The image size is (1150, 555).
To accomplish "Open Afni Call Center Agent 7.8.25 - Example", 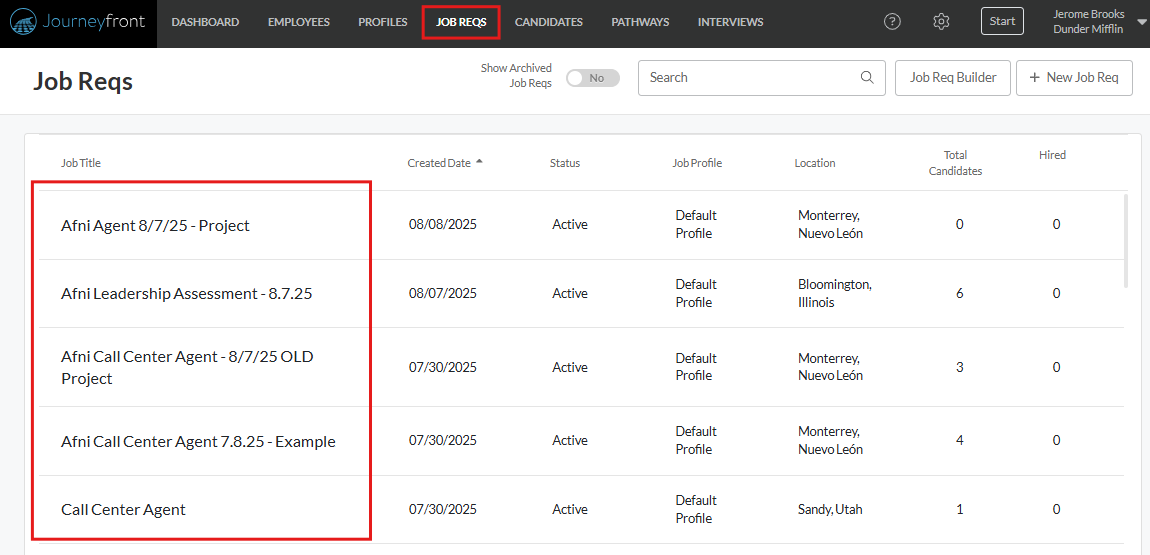I will [198, 441].
